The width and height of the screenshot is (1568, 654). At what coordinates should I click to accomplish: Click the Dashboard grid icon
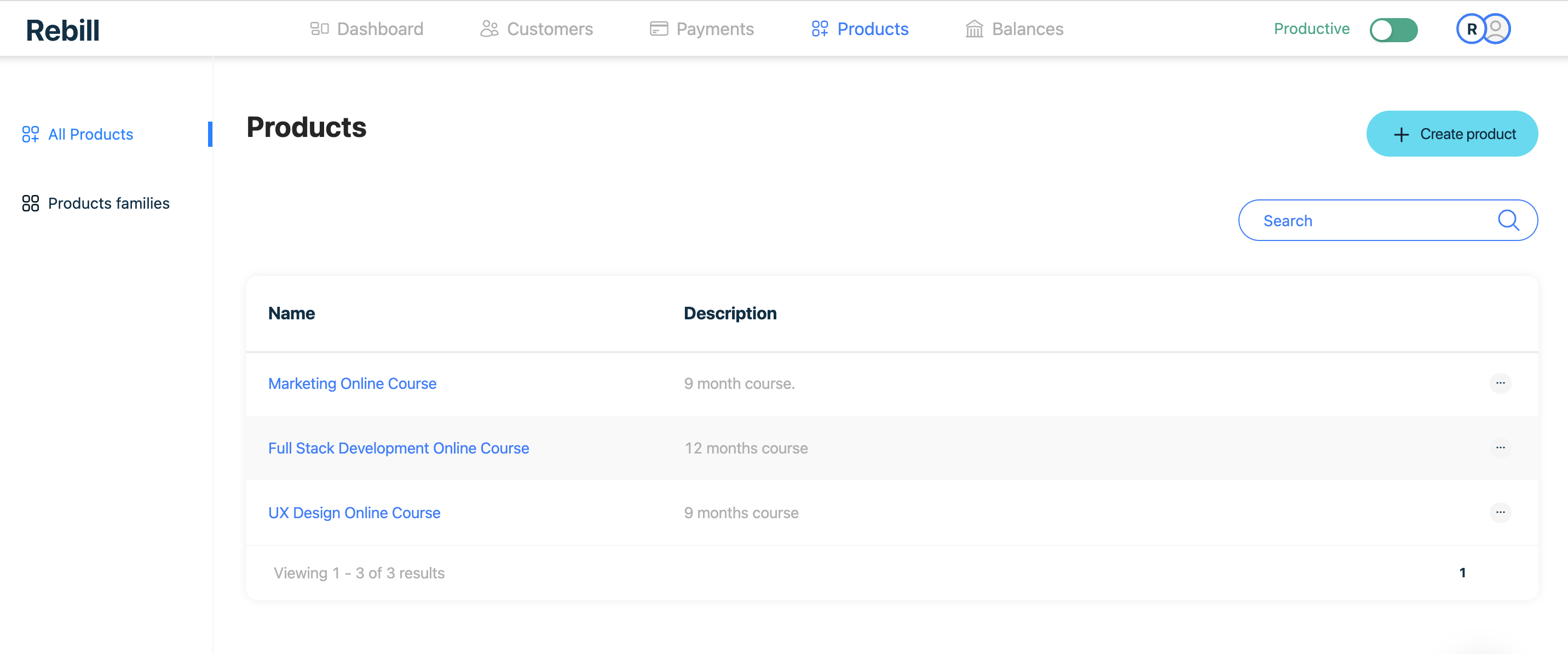[x=319, y=28]
